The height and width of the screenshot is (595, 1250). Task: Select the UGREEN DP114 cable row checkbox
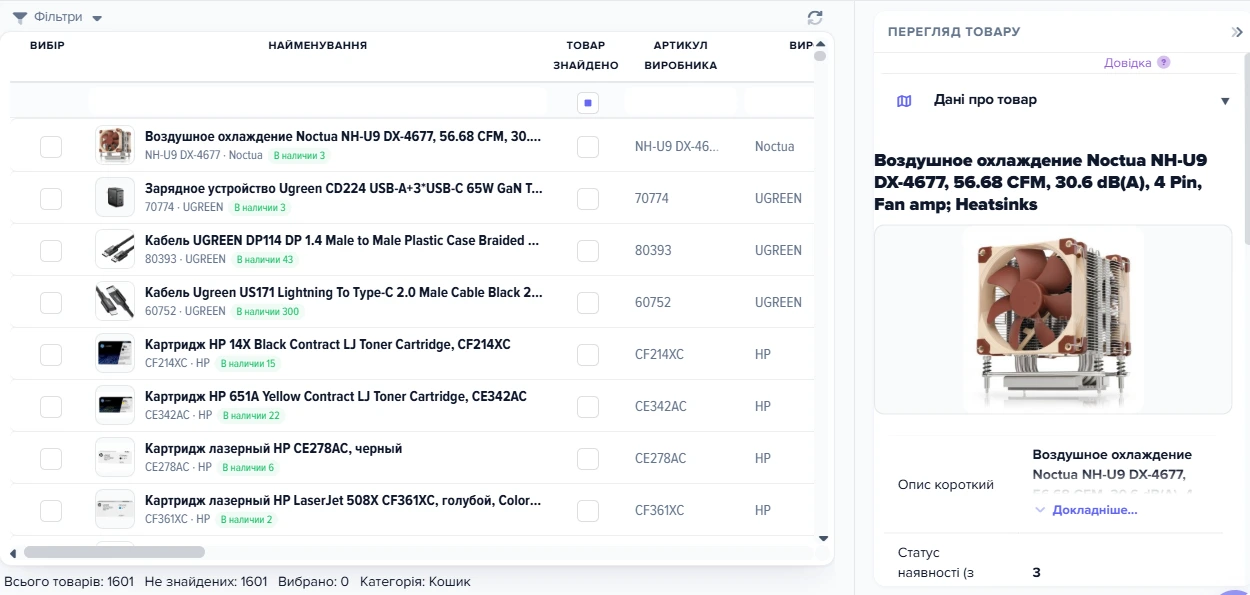pyautogui.click(x=51, y=251)
